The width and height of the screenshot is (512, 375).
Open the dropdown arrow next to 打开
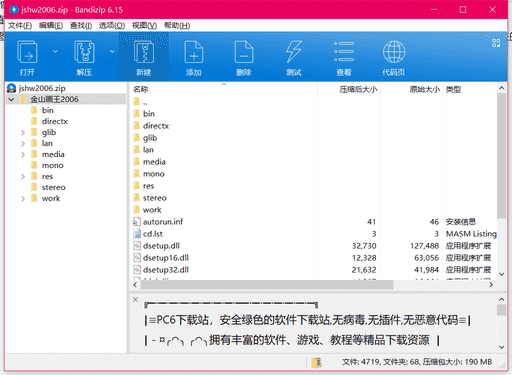tap(55, 51)
